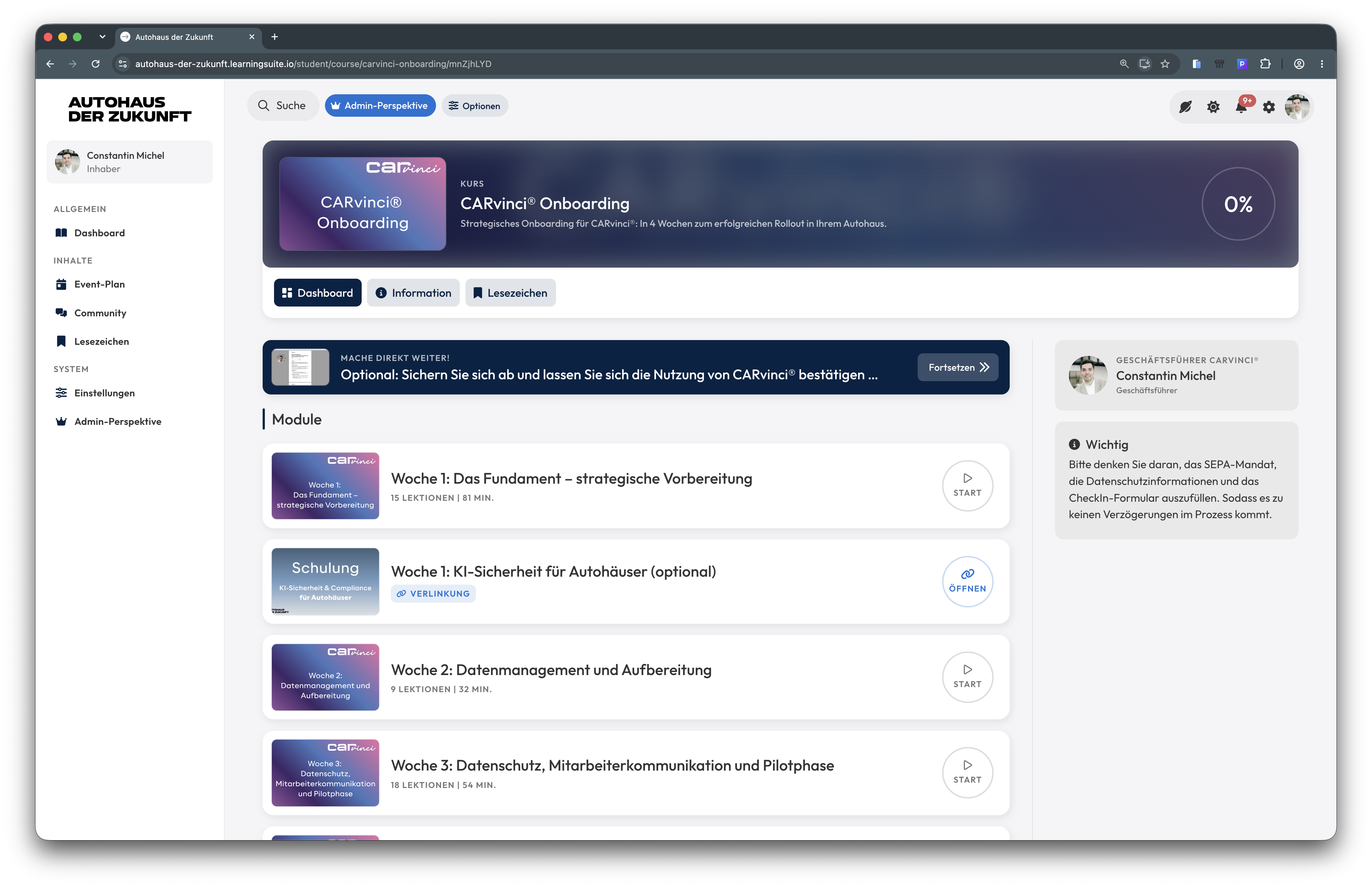Open user avatar menu in top right

pyautogui.click(x=1297, y=107)
